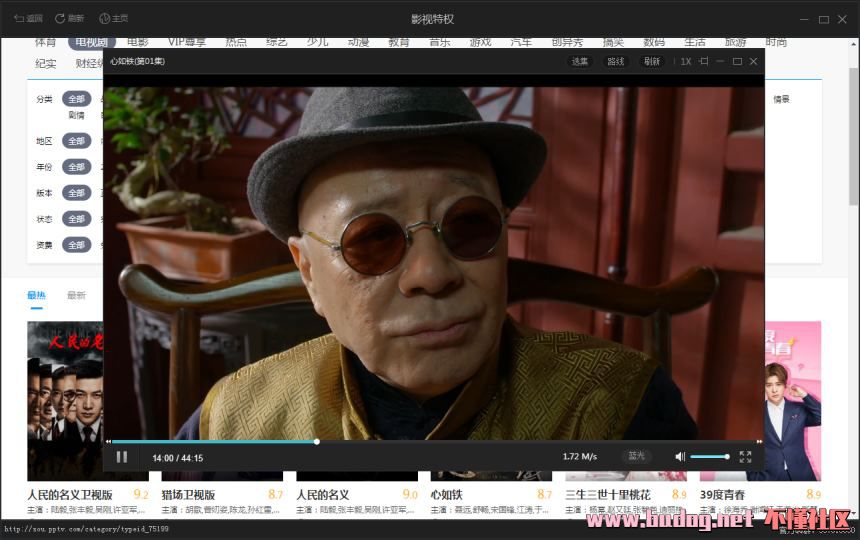This screenshot has height=540, width=860.
Task: Maximize the video player window
Action: [737, 61]
